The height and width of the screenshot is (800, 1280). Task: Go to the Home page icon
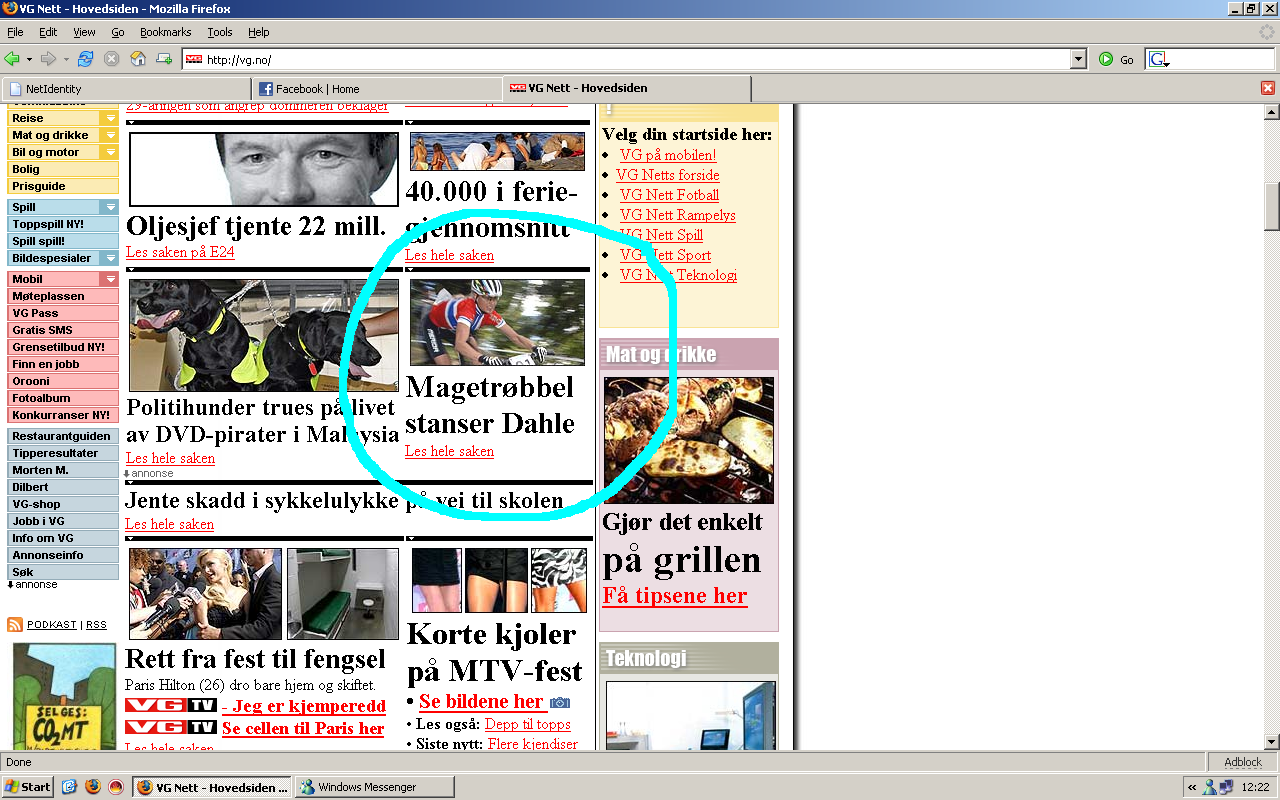[138, 59]
